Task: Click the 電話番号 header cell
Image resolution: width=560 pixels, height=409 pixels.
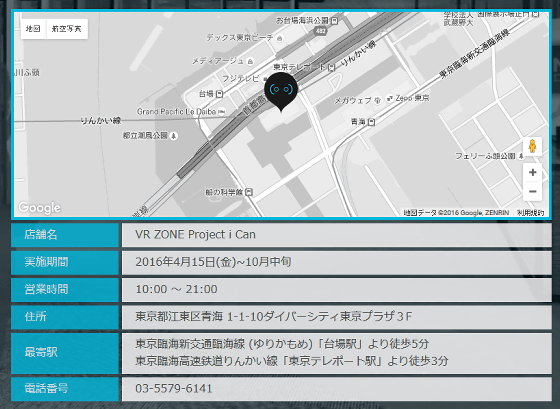Action: [x=65, y=389]
